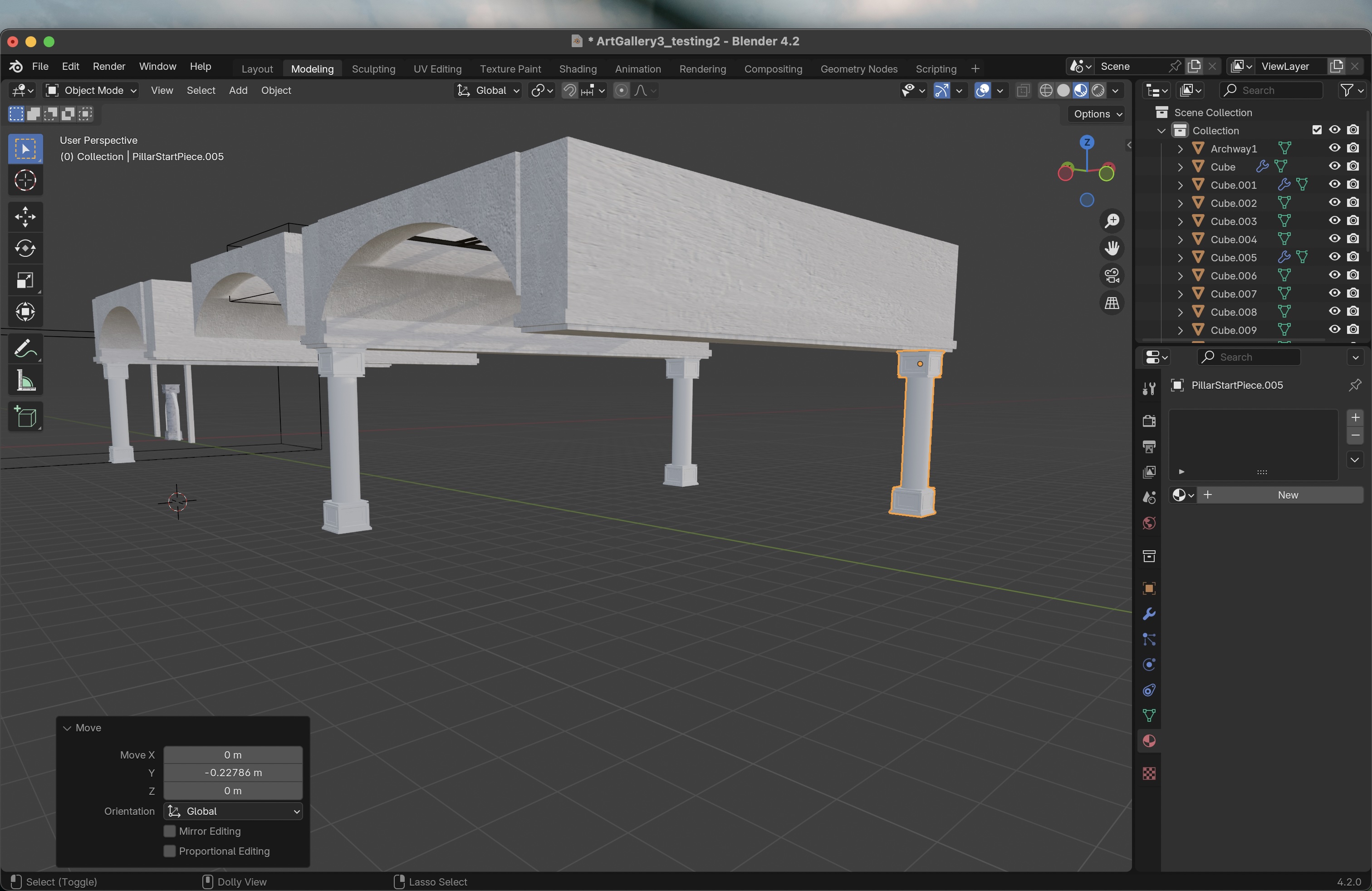
Task: Switch to the Shading workspace tab
Action: [x=578, y=69]
